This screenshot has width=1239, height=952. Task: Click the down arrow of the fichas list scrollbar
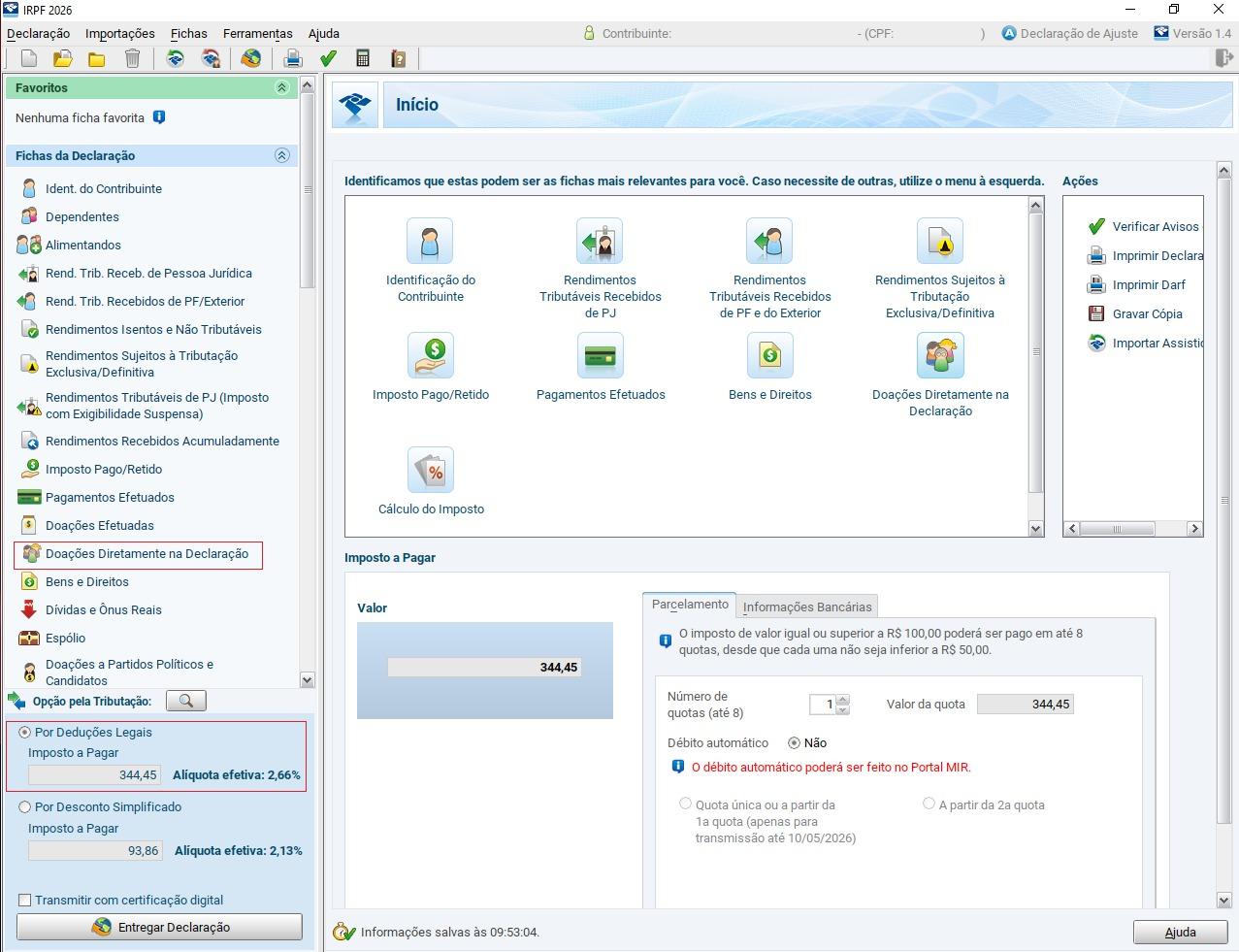pos(308,680)
